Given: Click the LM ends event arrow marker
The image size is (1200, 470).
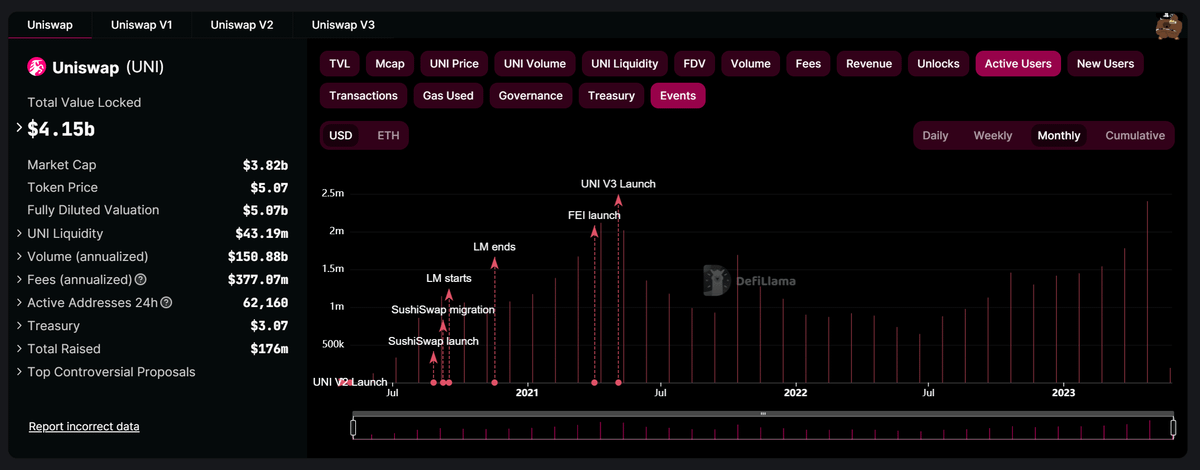Looking at the screenshot, I should point(495,263).
